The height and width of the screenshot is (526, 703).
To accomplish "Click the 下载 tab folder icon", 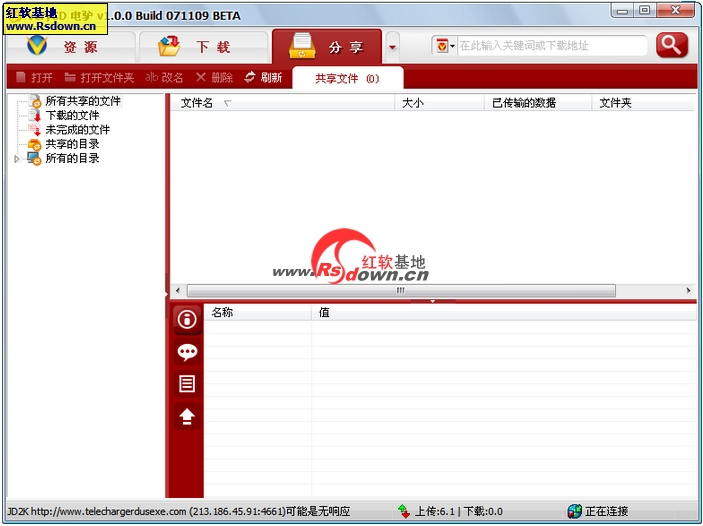I will tap(169, 46).
